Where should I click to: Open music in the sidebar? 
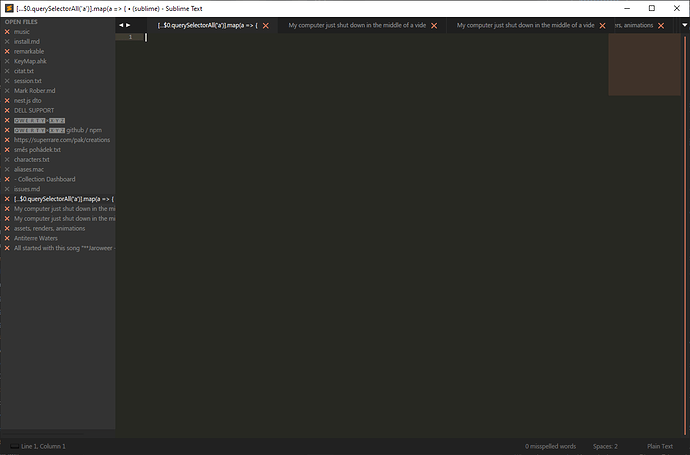[x=22, y=32]
